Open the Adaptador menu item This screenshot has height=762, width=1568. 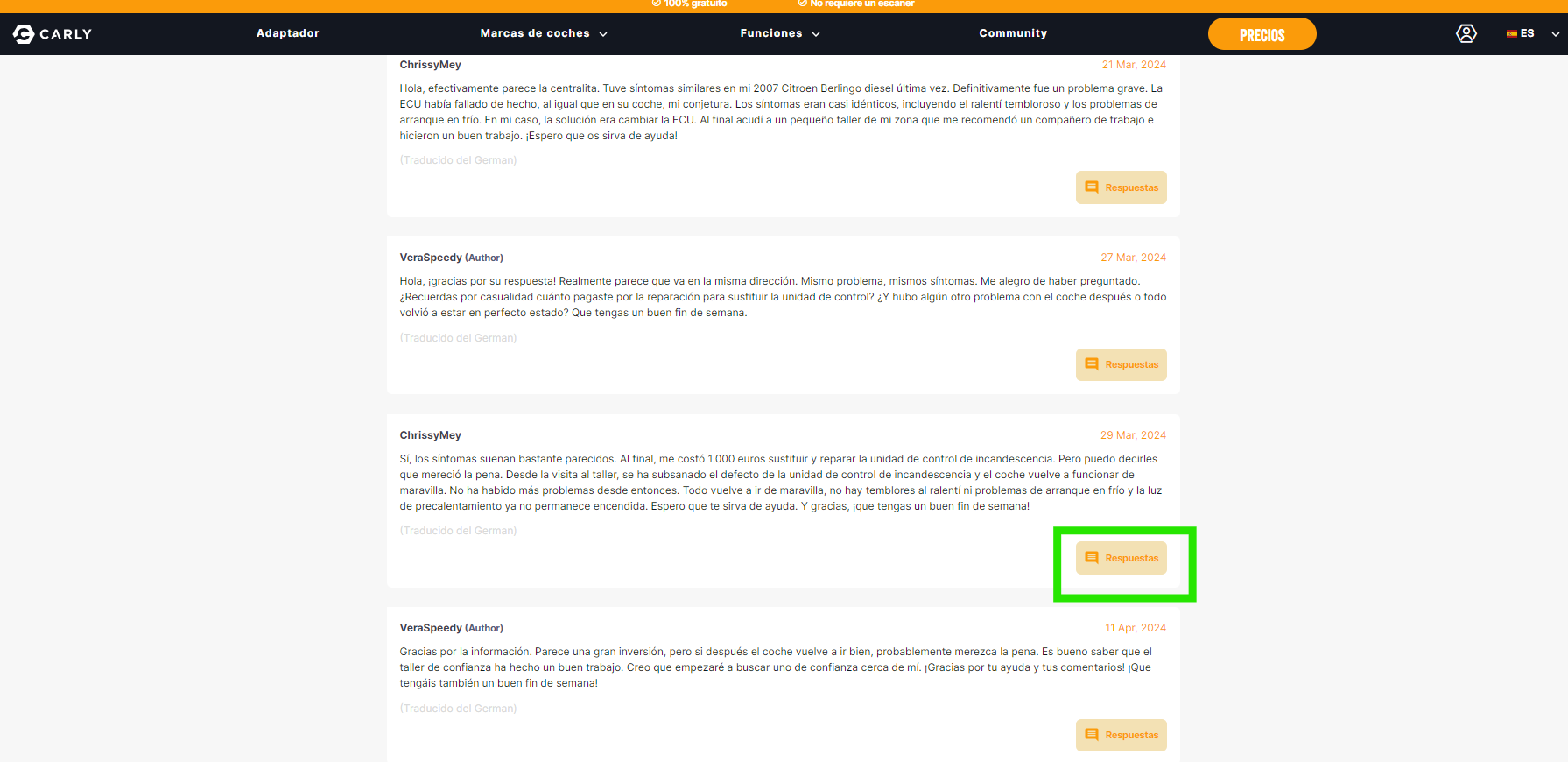(288, 33)
